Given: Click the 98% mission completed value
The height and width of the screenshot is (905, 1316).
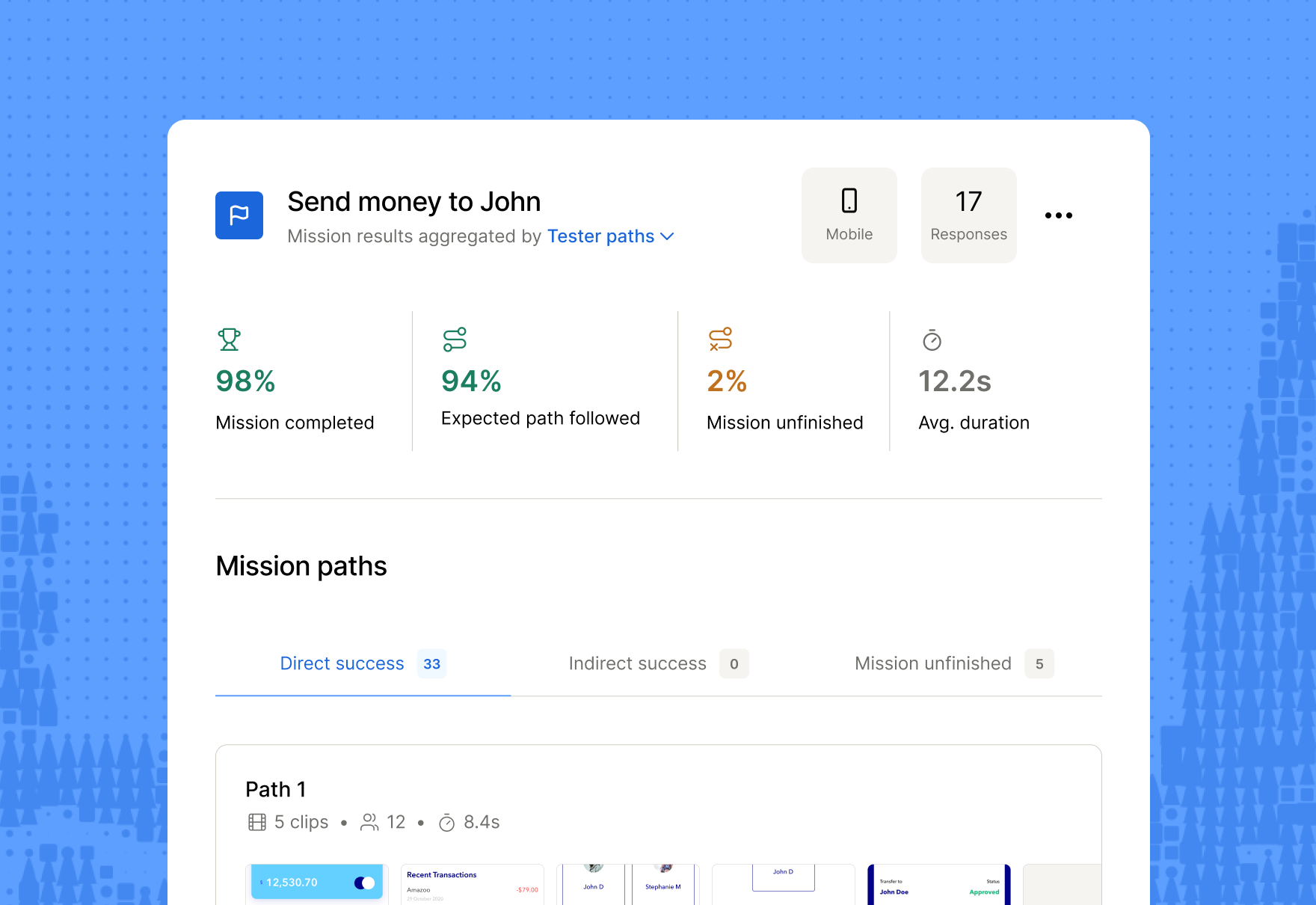Looking at the screenshot, I should pos(245,381).
